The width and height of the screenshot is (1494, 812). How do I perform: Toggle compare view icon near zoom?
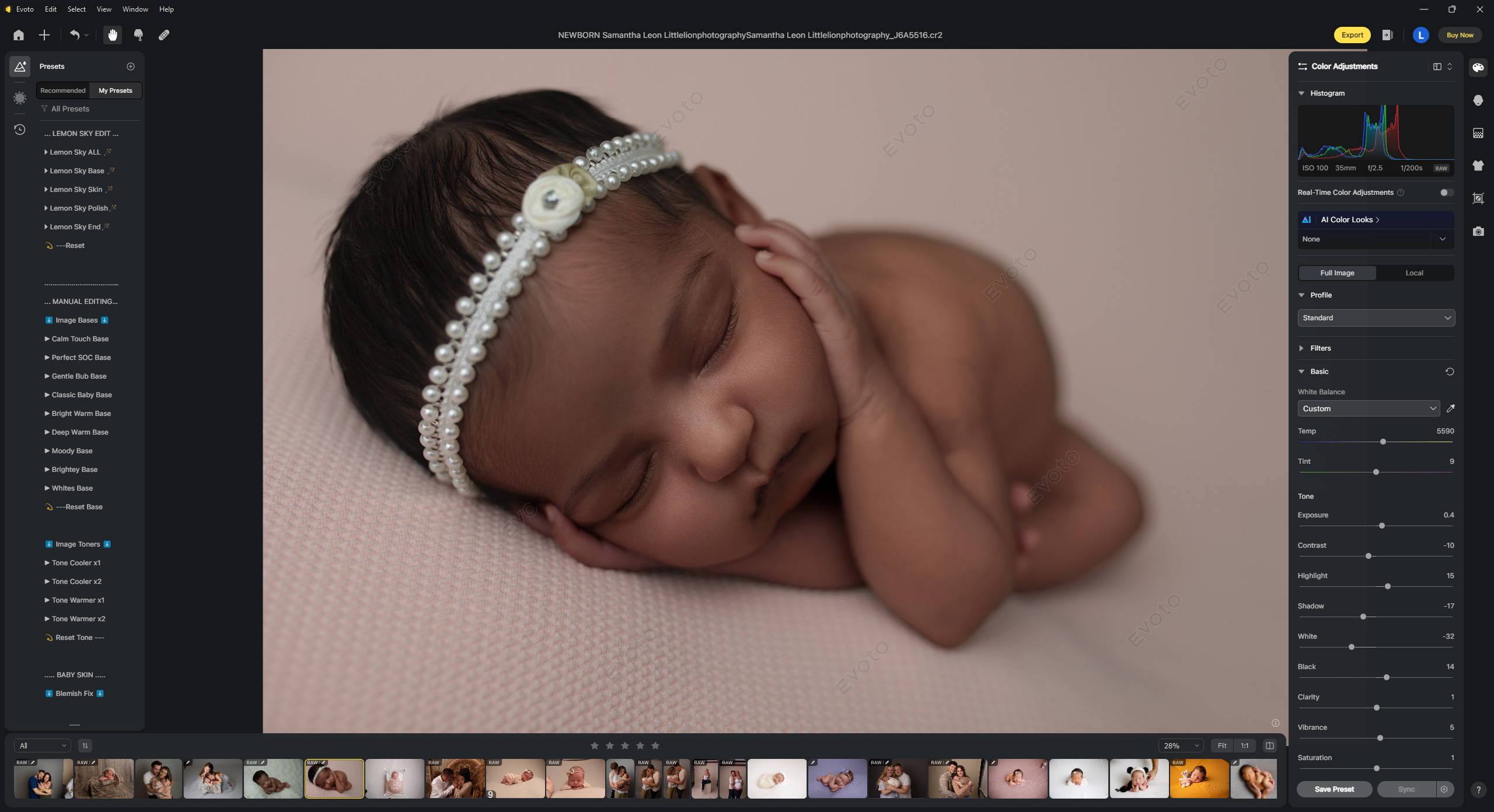1269,745
